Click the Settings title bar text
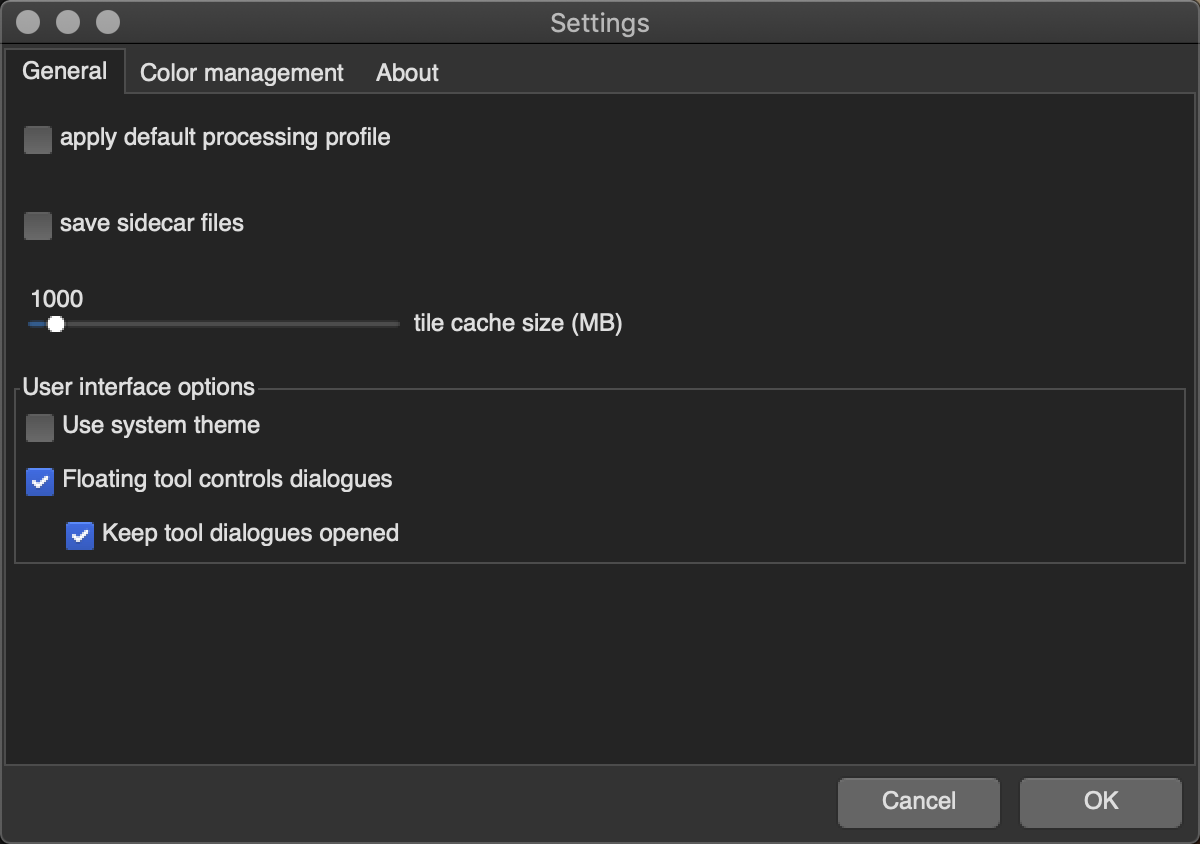1200x844 pixels. coord(600,23)
